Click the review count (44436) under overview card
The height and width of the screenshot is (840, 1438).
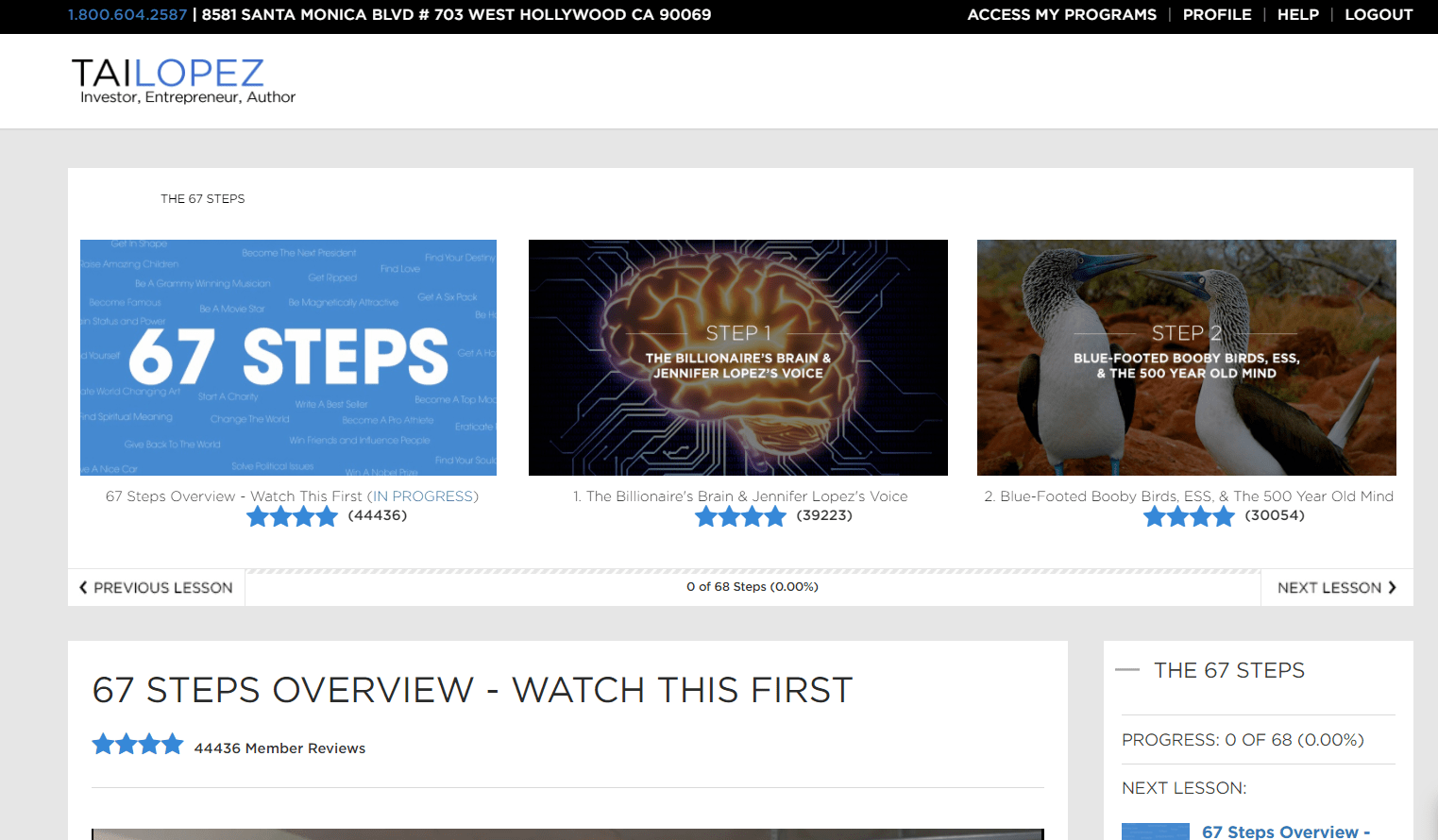point(378,515)
